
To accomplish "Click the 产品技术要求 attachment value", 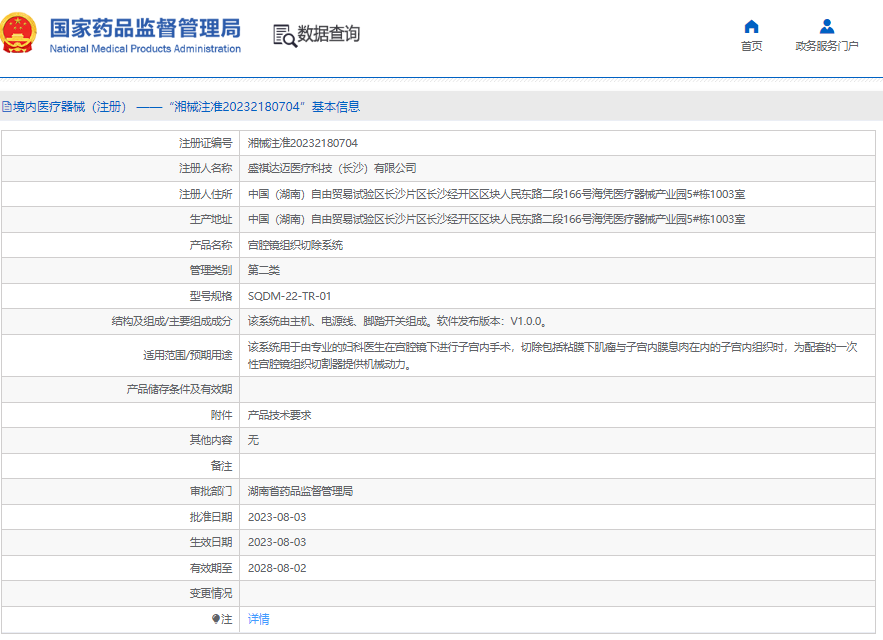I will (x=279, y=415).
